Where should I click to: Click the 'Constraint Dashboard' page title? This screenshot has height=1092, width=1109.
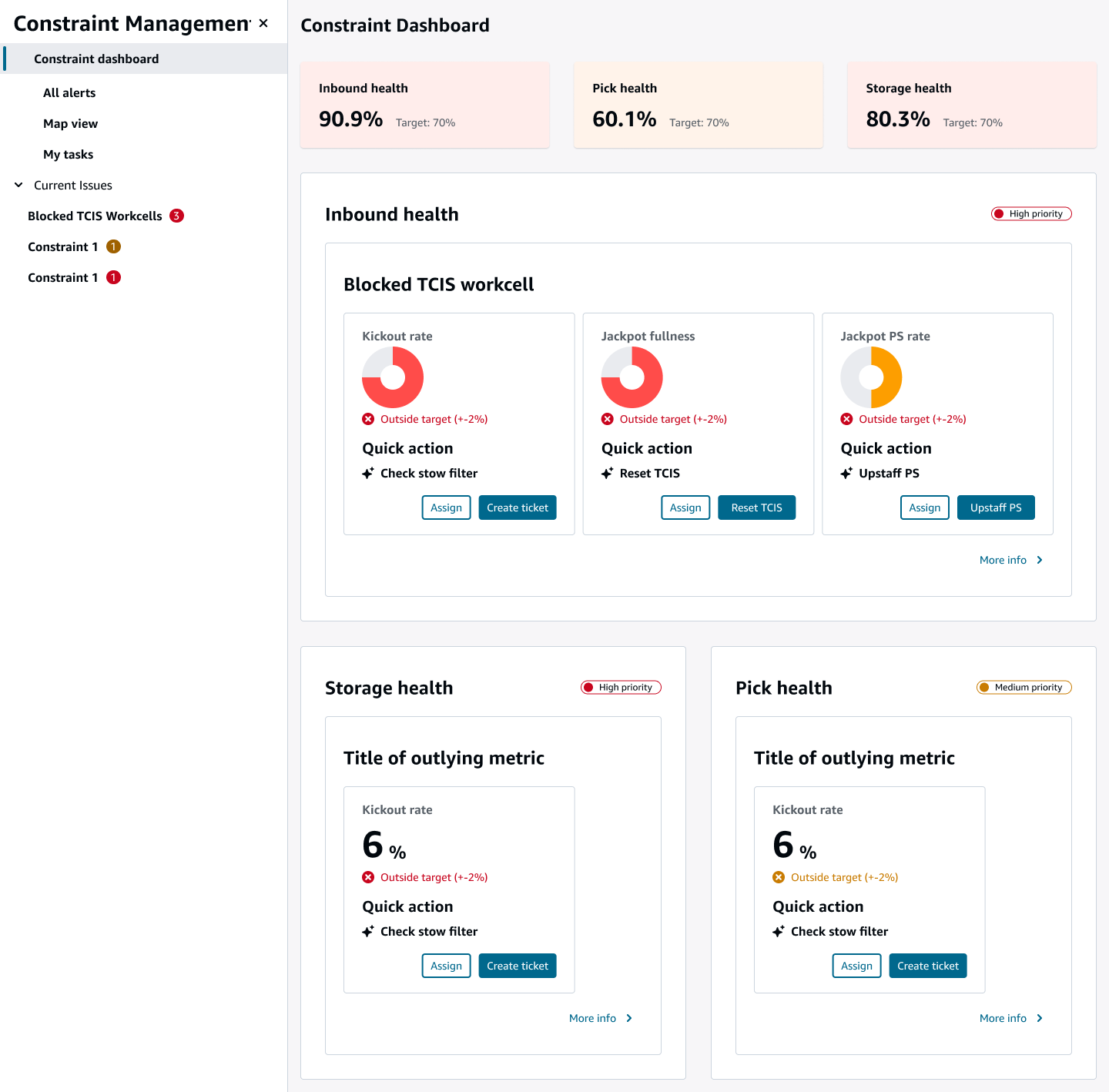pyautogui.click(x=395, y=25)
